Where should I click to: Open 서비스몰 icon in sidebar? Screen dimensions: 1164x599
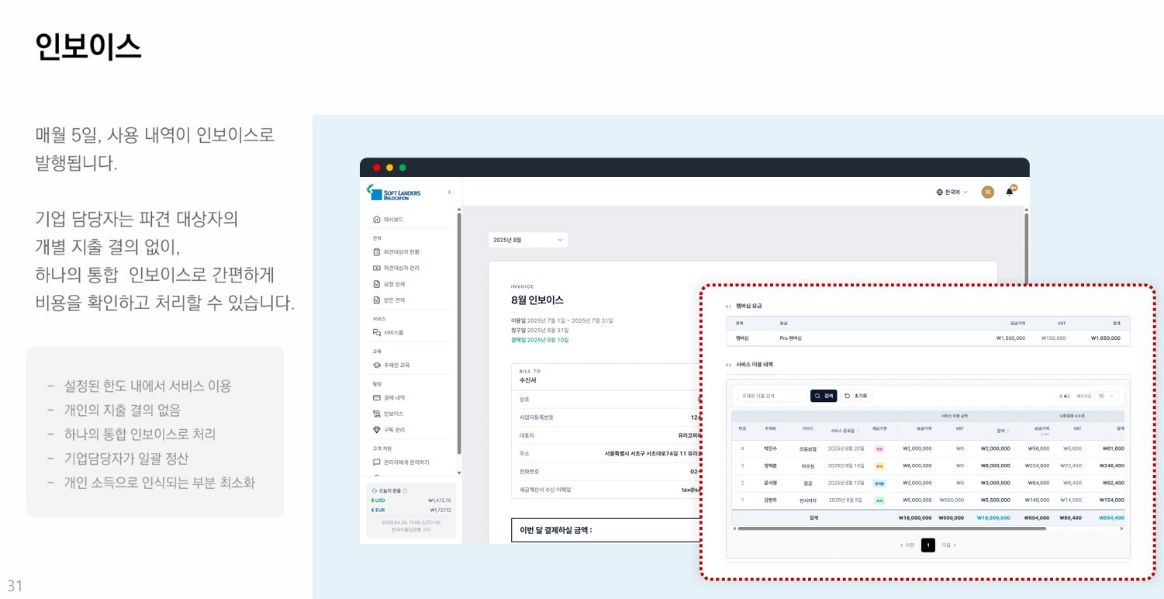tap(376, 333)
